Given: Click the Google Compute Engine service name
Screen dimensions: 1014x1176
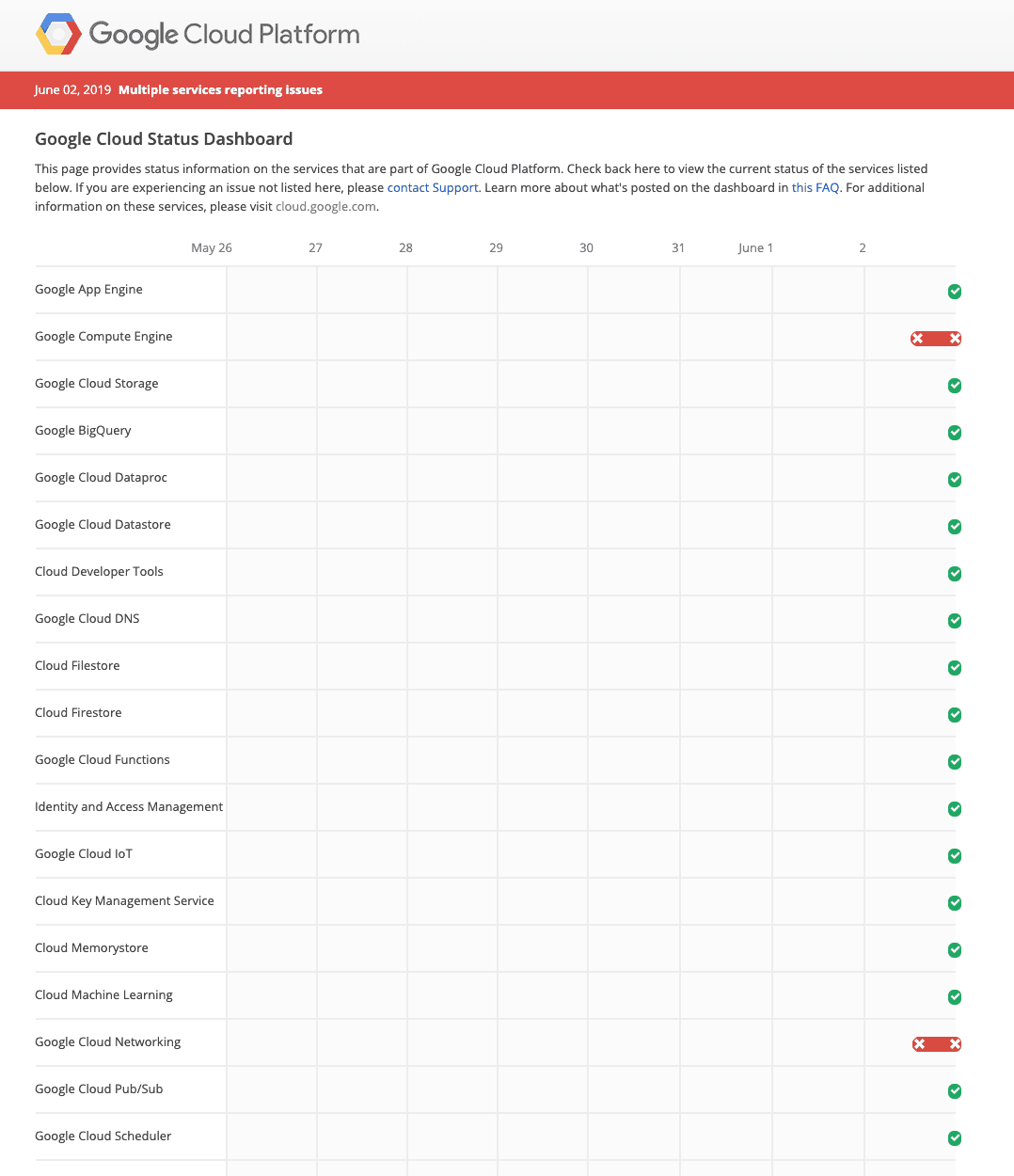Looking at the screenshot, I should (103, 337).
